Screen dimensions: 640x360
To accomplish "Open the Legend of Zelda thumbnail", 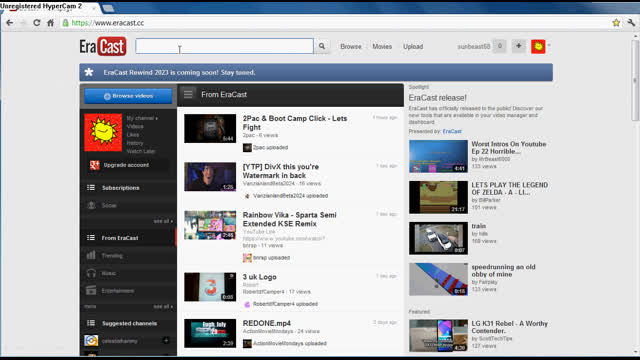I will click(438, 197).
